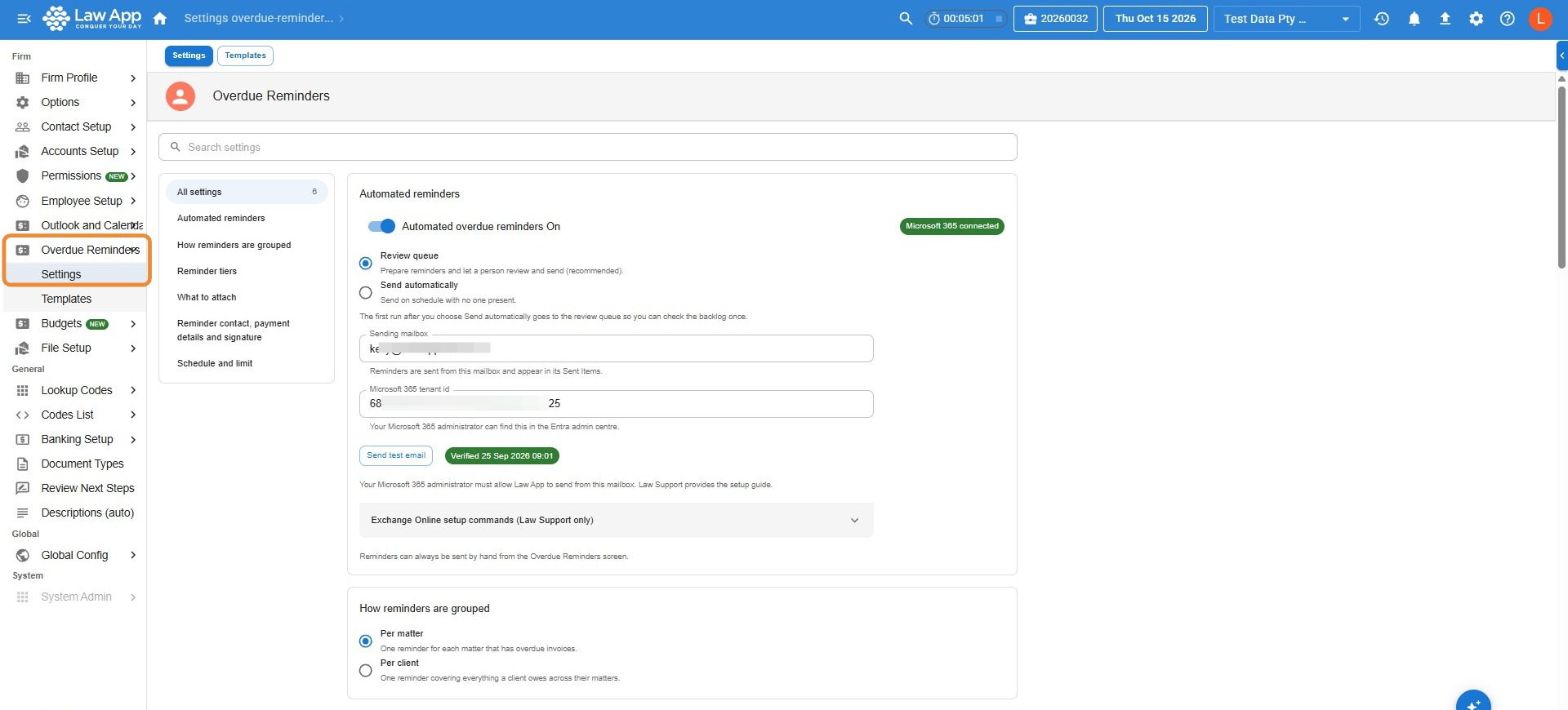The height and width of the screenshot is (710, 1568).
Task: Choose the Per matter grouping option
Action: click(366, 641)
